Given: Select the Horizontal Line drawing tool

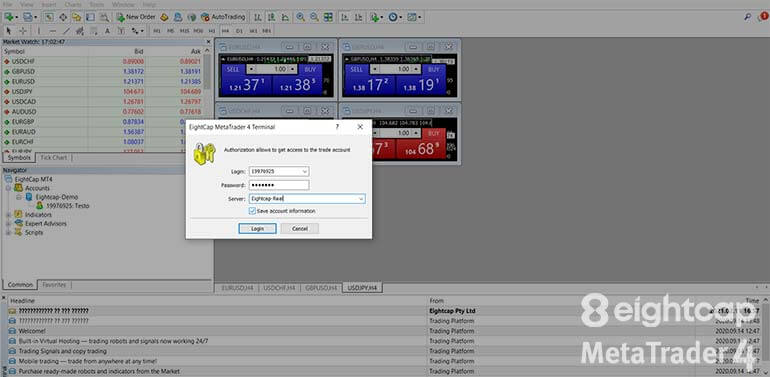Looking at the screenshot, I should 53,30.
